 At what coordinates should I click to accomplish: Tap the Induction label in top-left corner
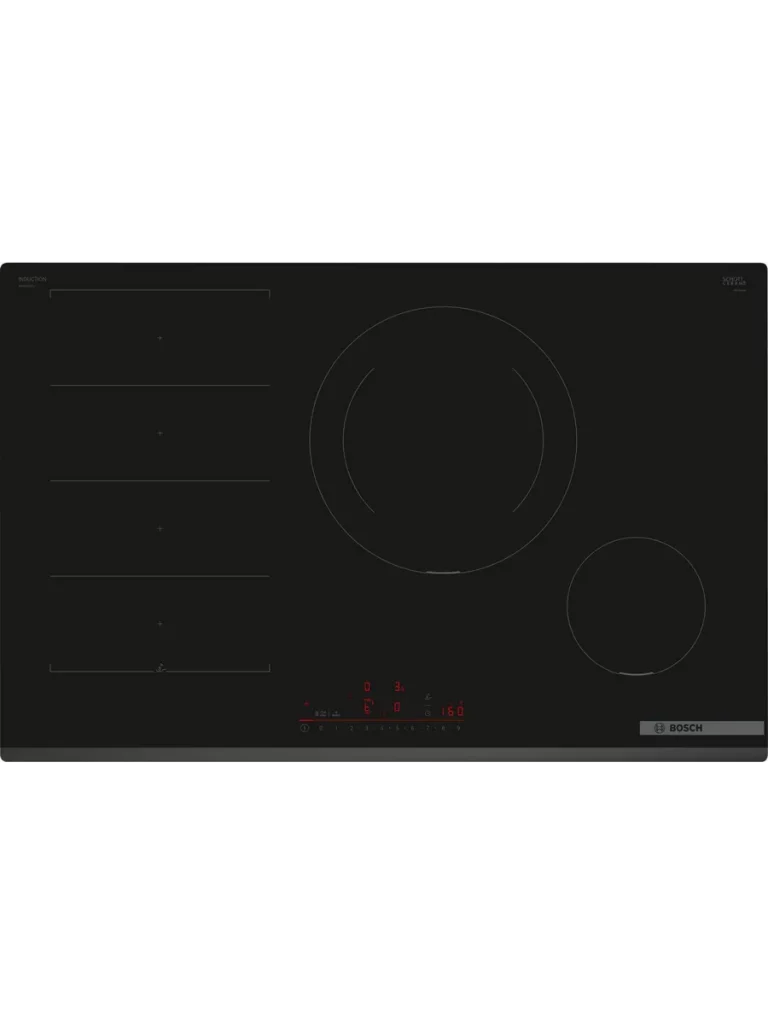tap(33, 280)
